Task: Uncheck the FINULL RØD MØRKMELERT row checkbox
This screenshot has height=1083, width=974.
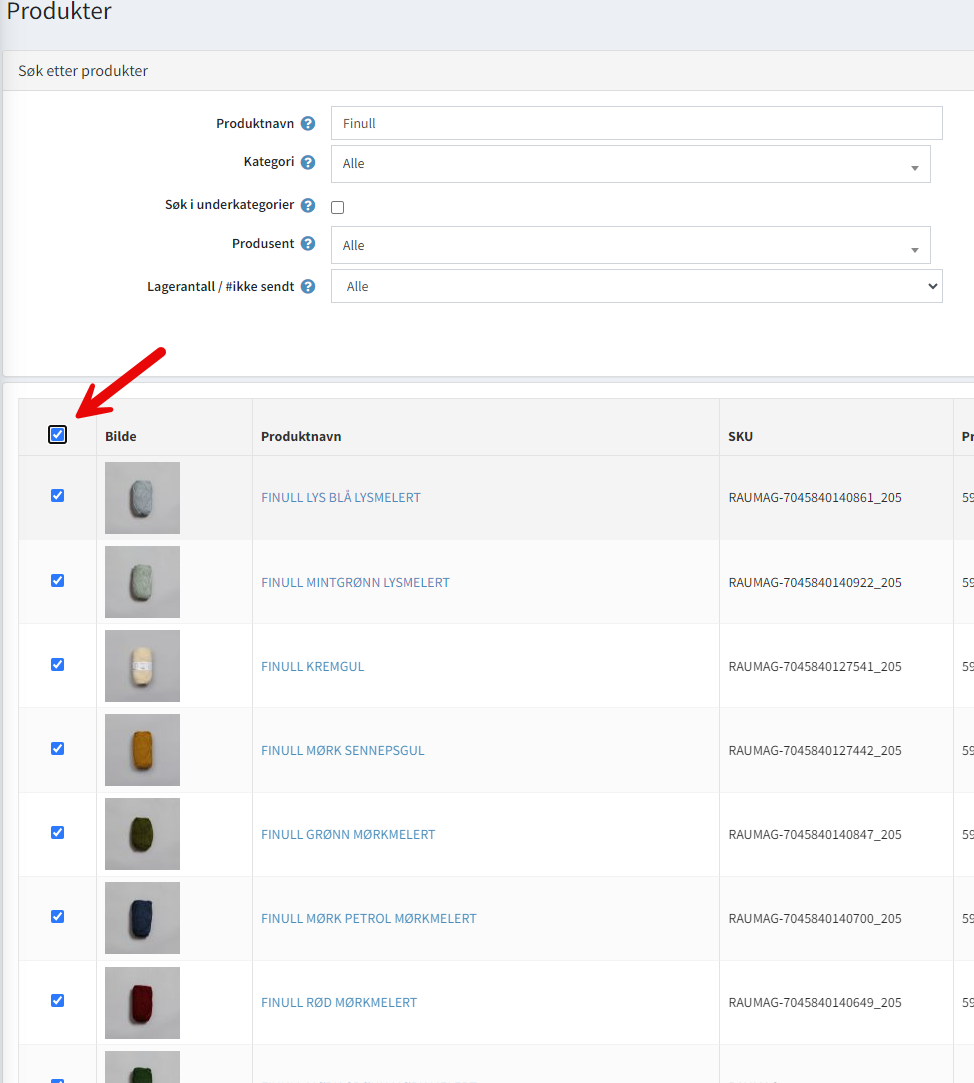Action: pos(57,1001)
